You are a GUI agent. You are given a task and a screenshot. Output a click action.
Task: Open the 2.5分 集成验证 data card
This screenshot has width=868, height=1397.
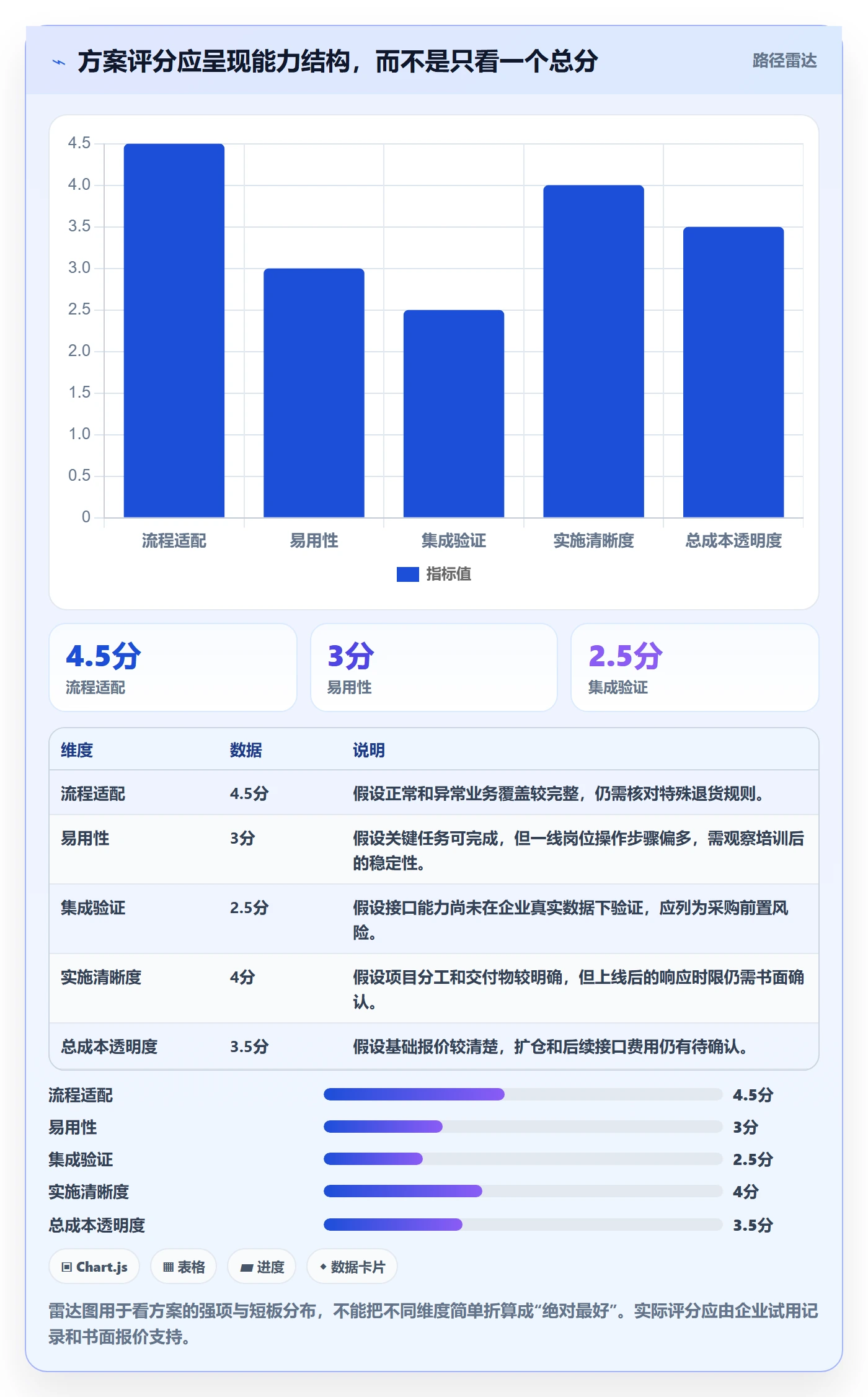coord(695,667)
